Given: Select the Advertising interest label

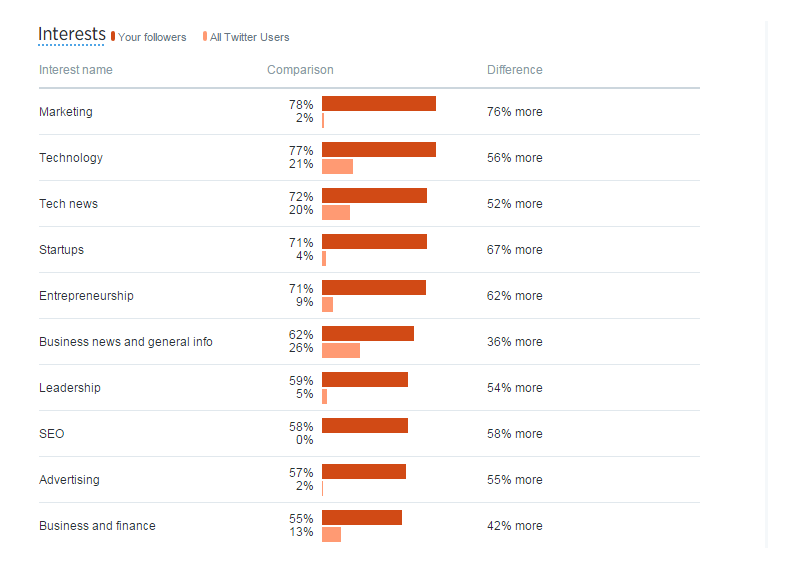Looking at the screenshot, I should 70,480.
